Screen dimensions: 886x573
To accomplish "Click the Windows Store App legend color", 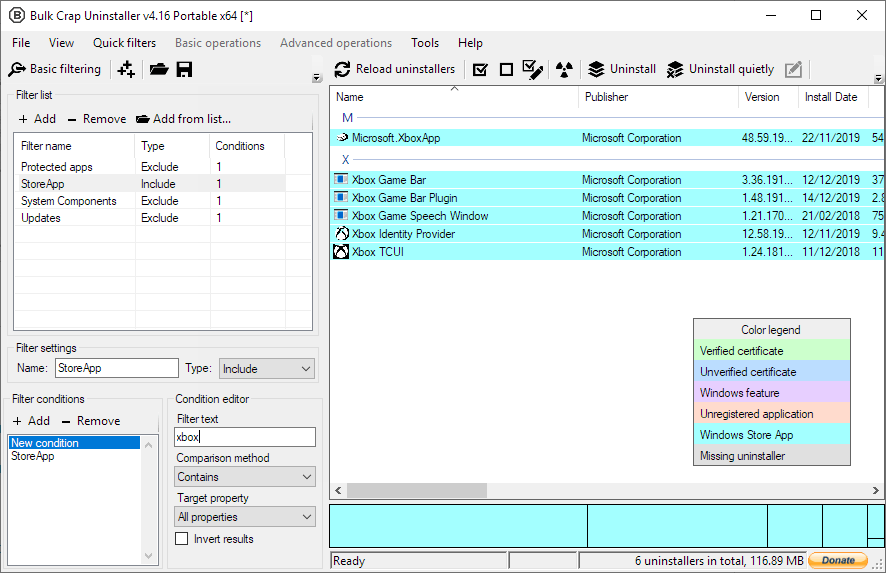I will (771, 435).
